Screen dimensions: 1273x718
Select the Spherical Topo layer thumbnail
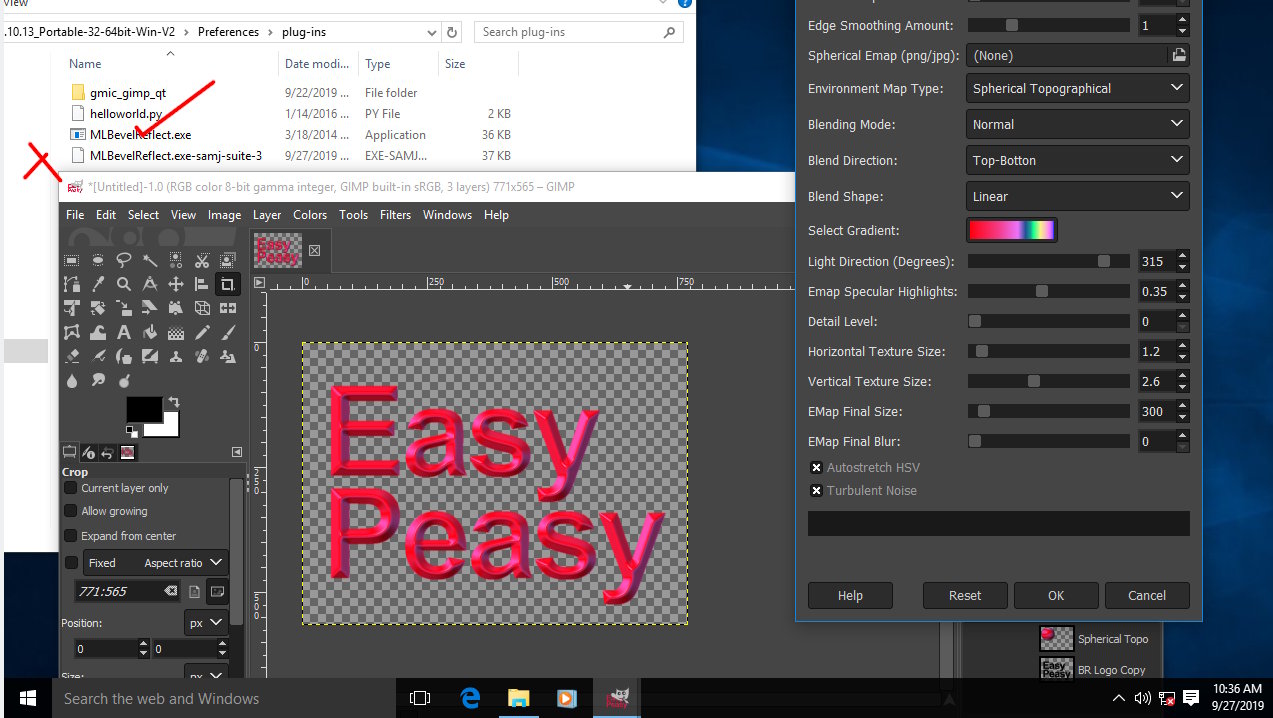pos(1056,639)
